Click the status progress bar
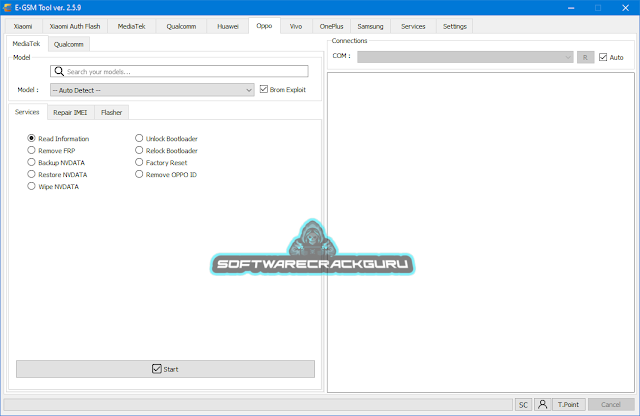Image resolution: width=640 pixels, height=416 pixels. pos(258,405)
